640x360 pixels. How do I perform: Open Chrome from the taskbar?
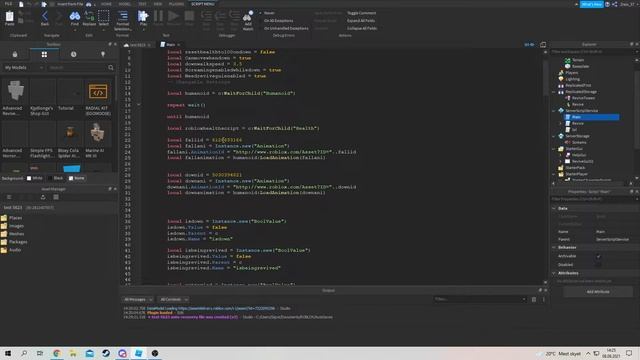click(56, 353)
